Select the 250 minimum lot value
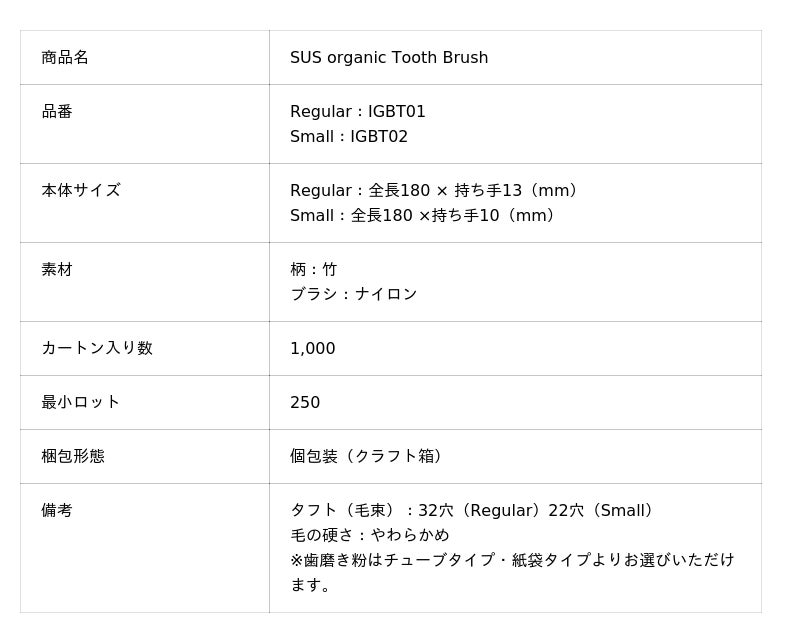Viewport: 800px width, 643px height. pyautogui.click(x=305, y=403)
